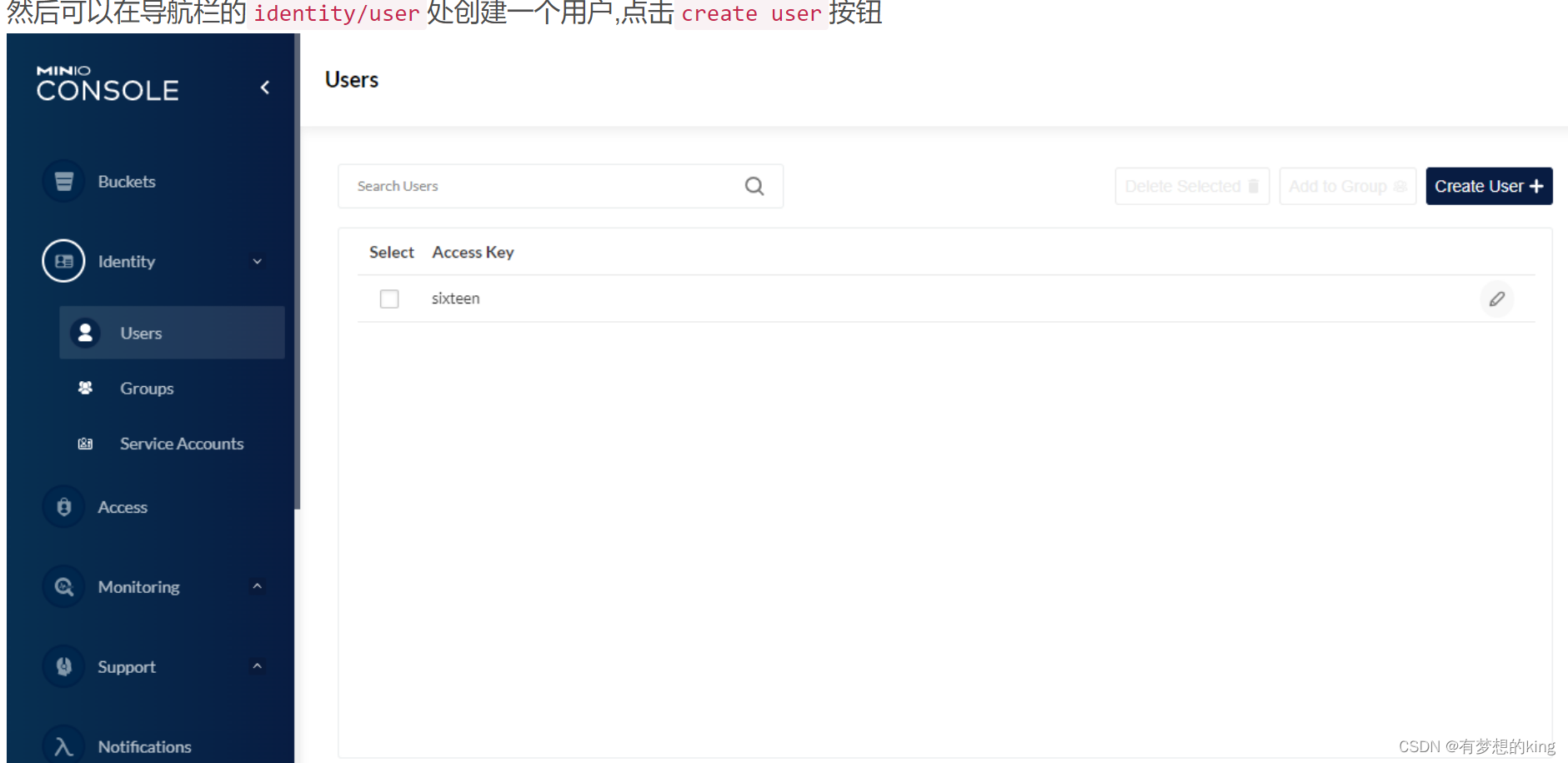Click the Notifications lambda icon

coord(63,745)
